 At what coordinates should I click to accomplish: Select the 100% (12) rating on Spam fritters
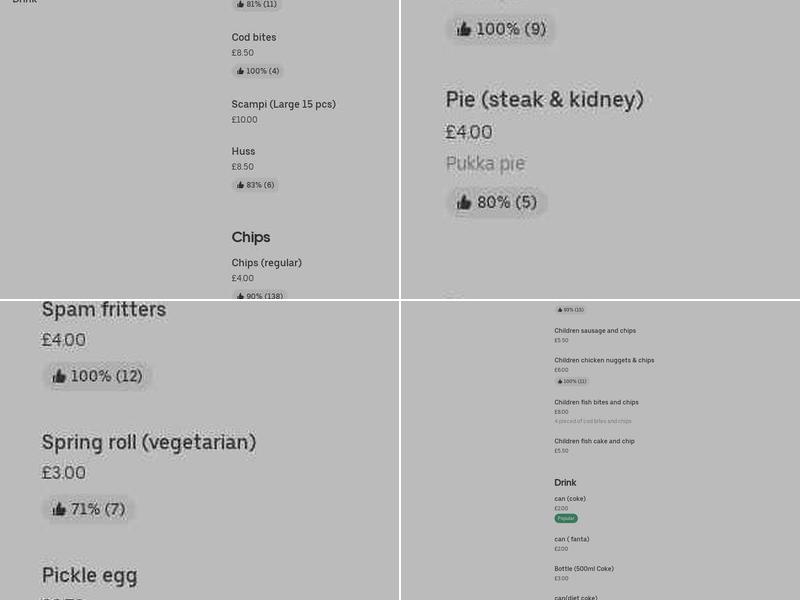tap(97, 376)
